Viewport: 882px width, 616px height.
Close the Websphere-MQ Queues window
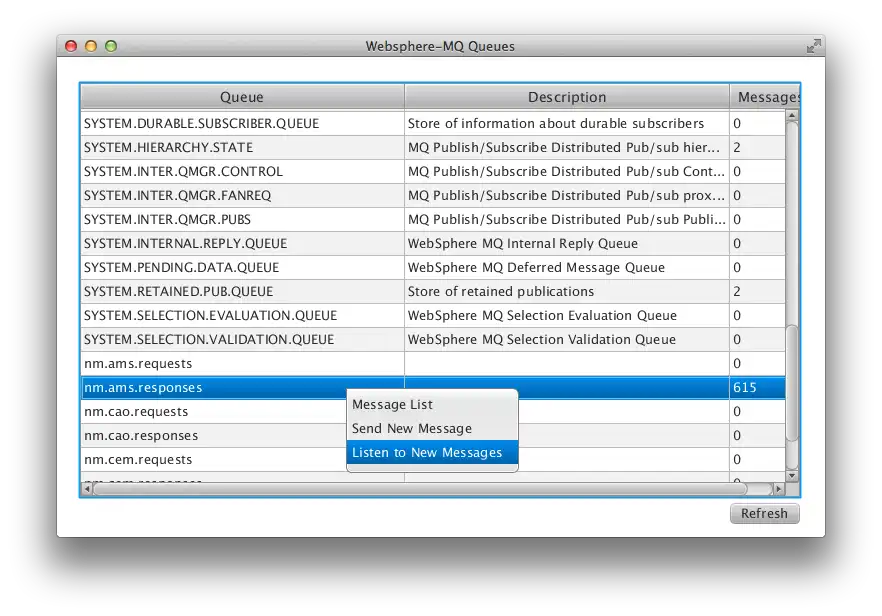[71, 46]
